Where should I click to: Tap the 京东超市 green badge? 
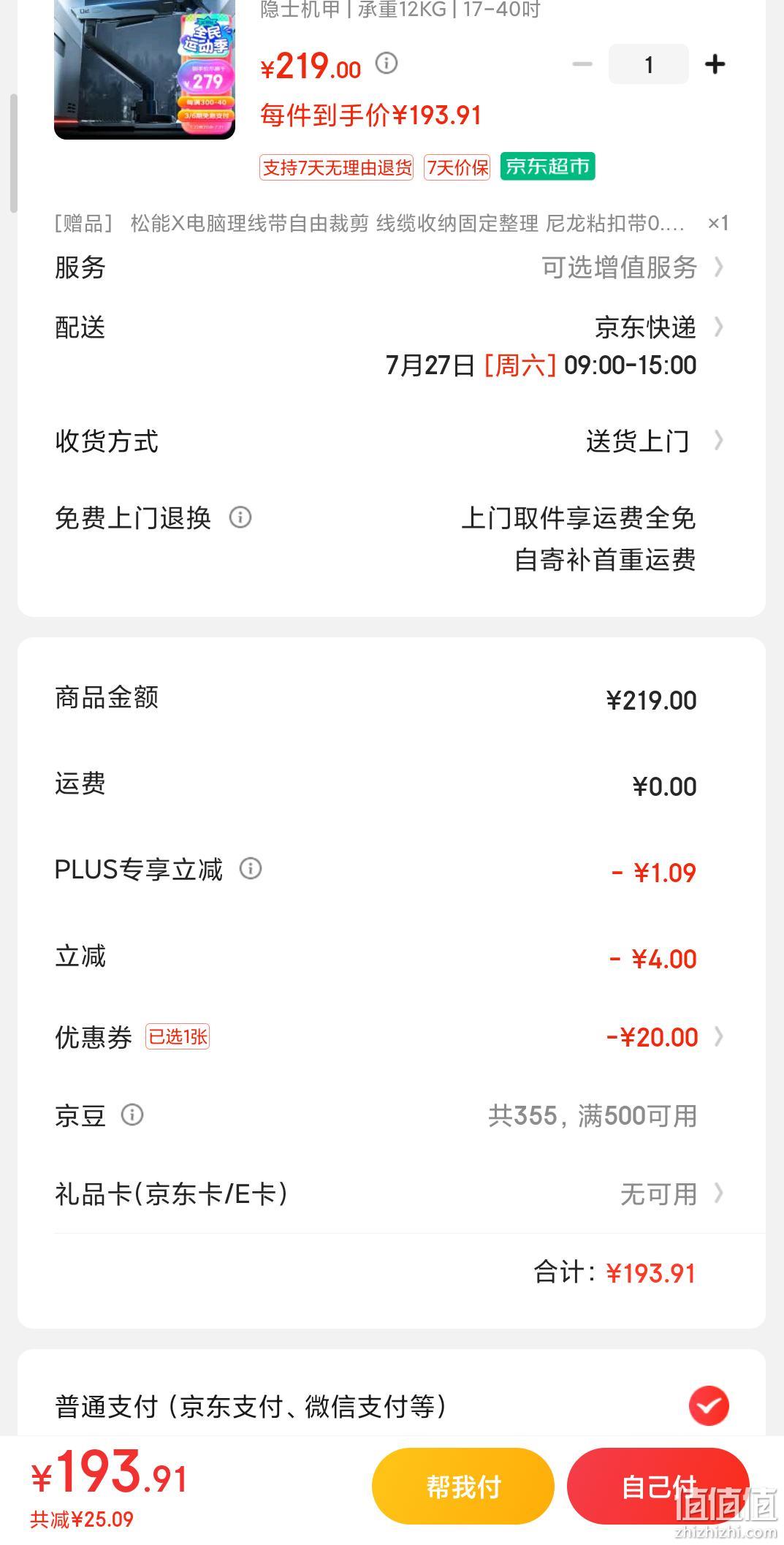tap(548, 167)
